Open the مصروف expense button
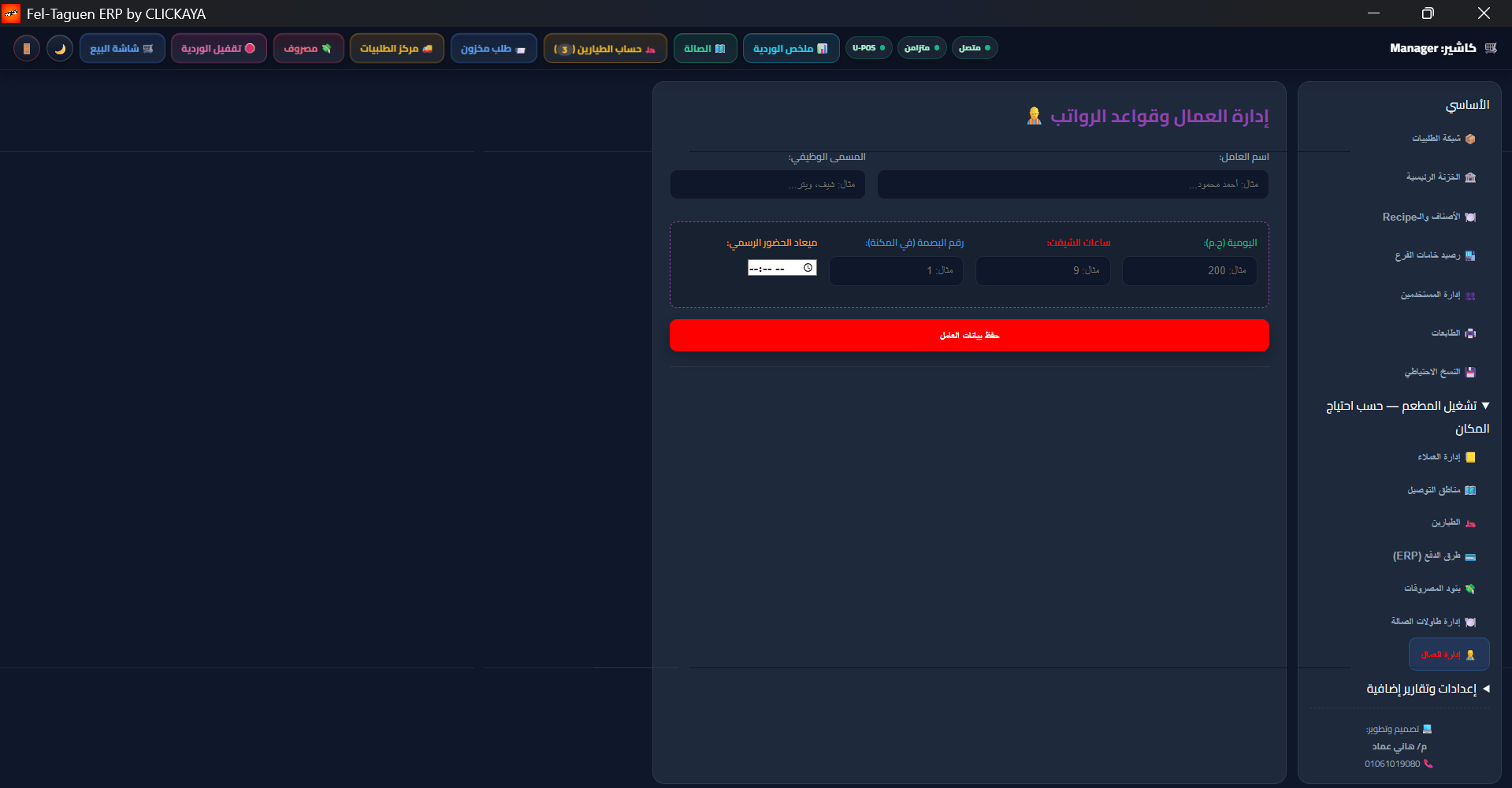This screenshot has width=1512, height=788. (x=308, y=48)
